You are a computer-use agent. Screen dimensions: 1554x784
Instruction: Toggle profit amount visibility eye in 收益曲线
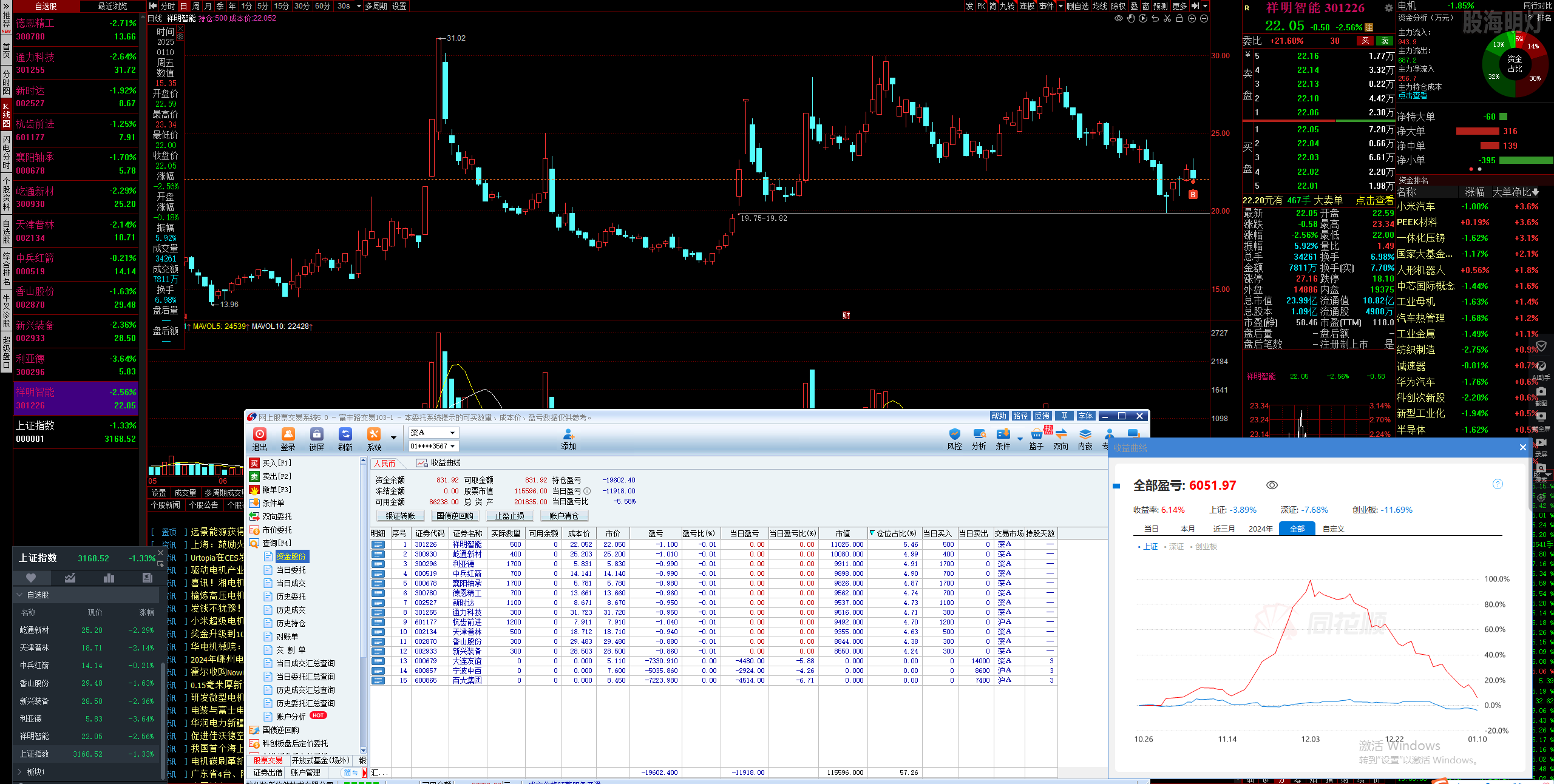coord(1272,485)
